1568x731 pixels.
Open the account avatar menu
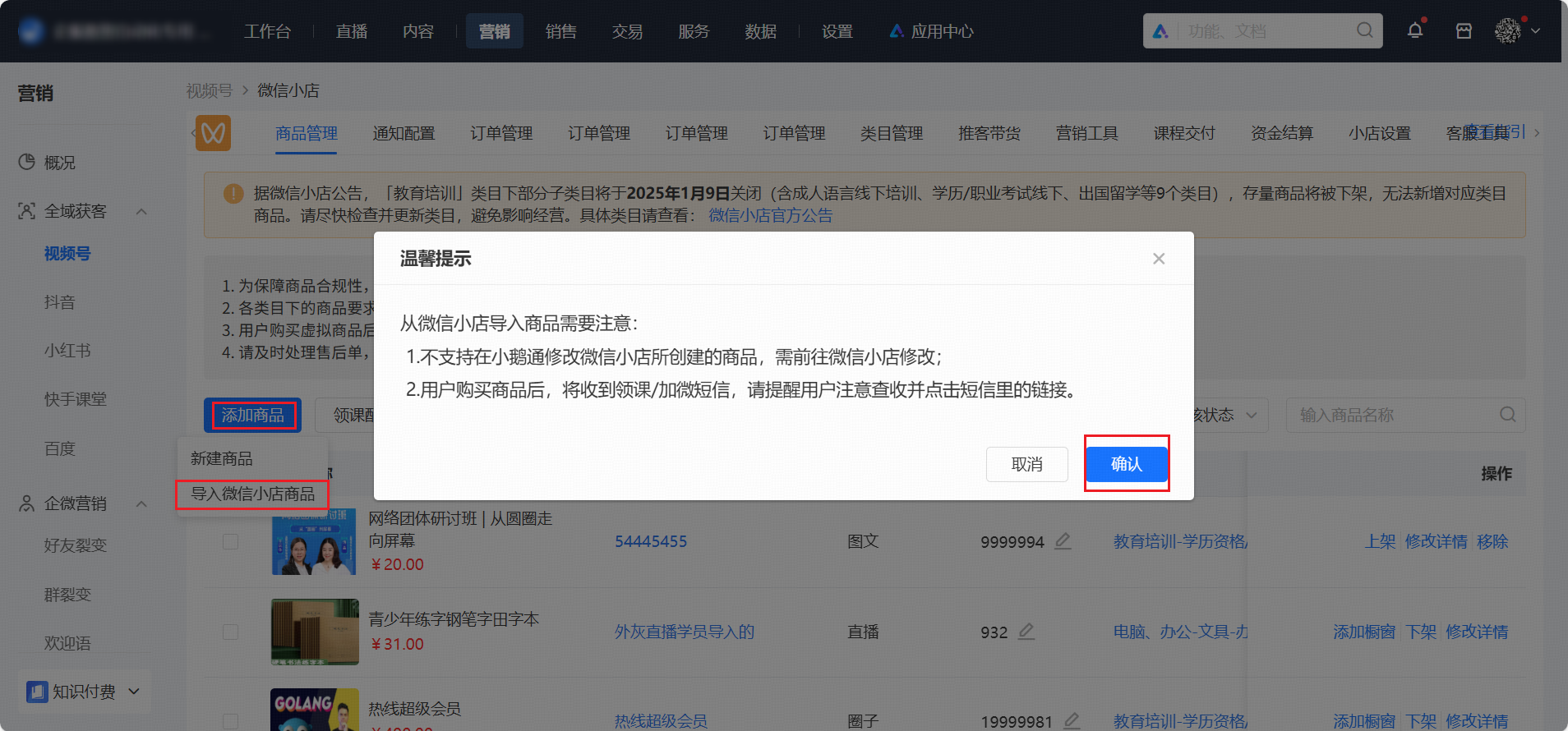(x=1508, y=31)
